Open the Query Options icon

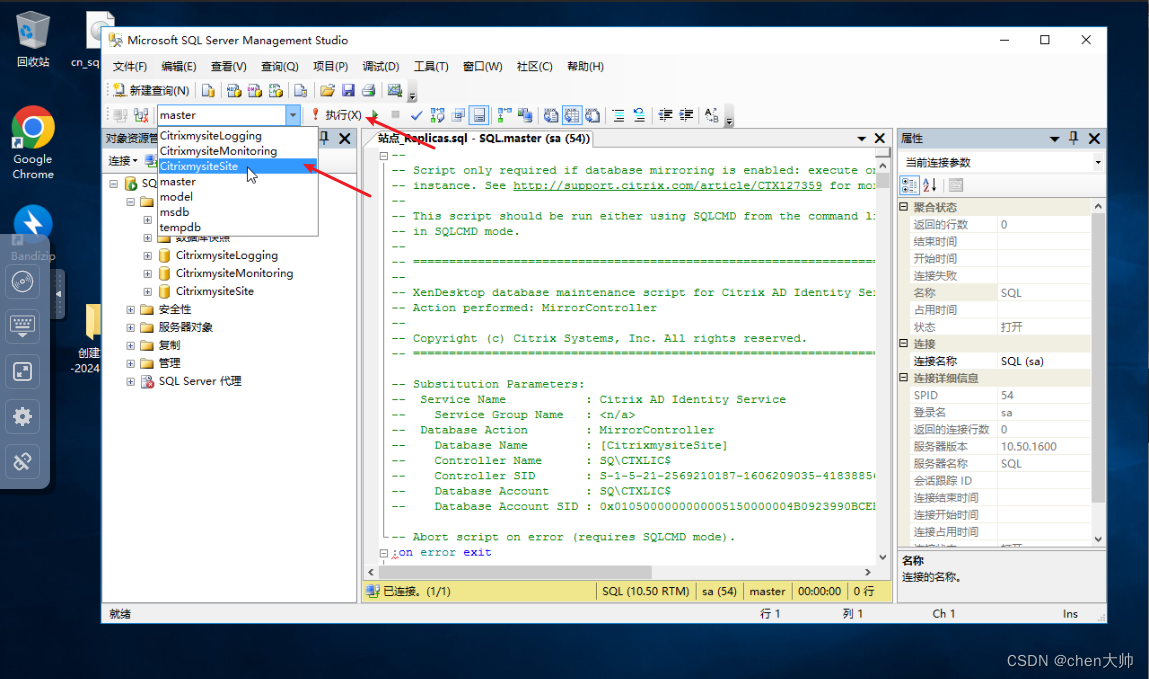459,115
